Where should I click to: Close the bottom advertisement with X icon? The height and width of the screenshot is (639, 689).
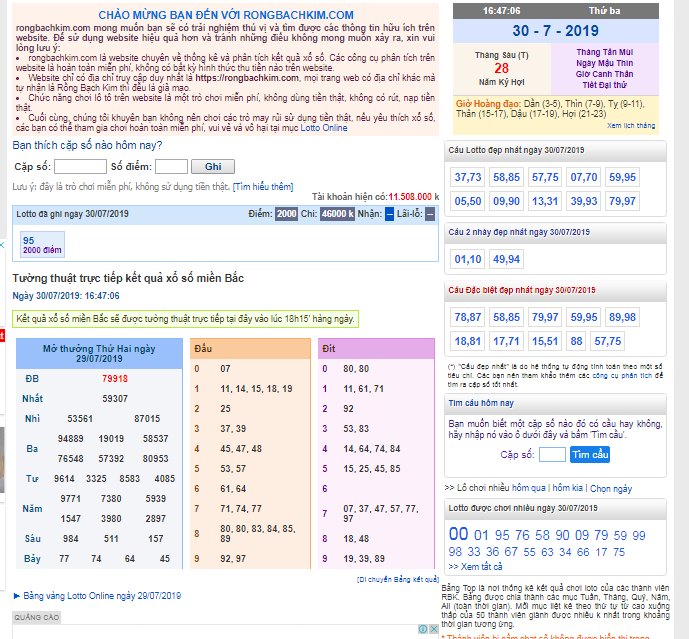pos(433,631)
